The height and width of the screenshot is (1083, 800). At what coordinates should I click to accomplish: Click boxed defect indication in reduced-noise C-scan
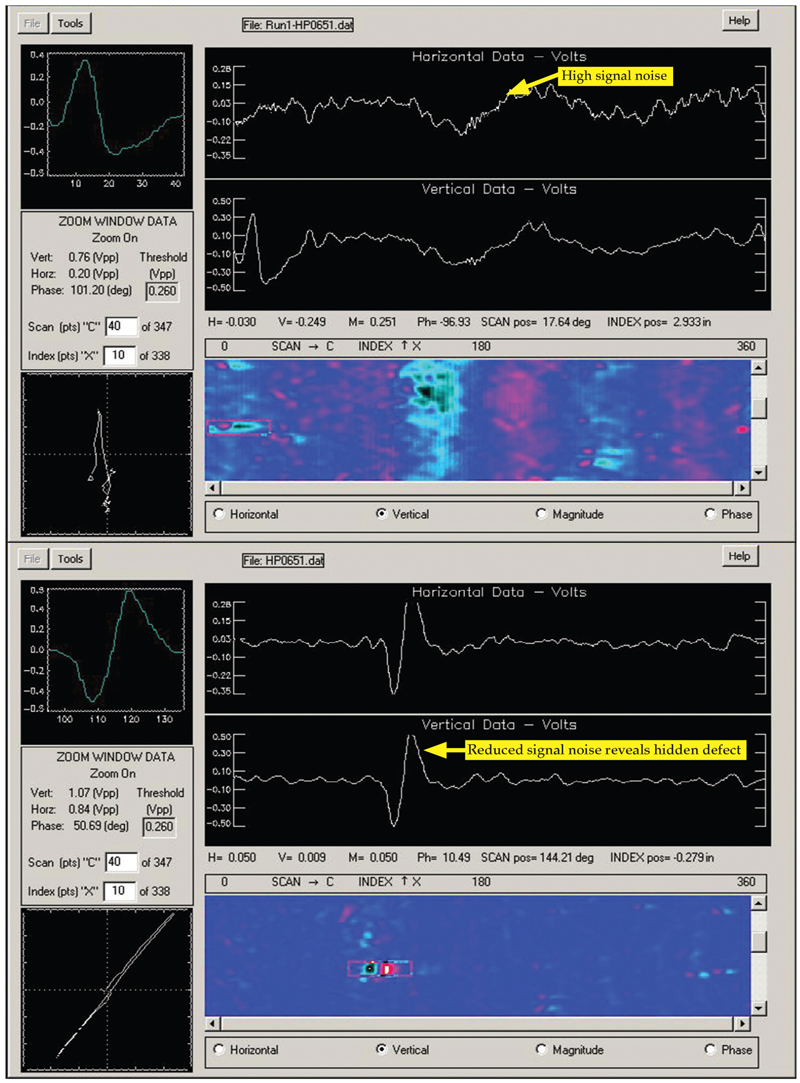click(379, 968)
